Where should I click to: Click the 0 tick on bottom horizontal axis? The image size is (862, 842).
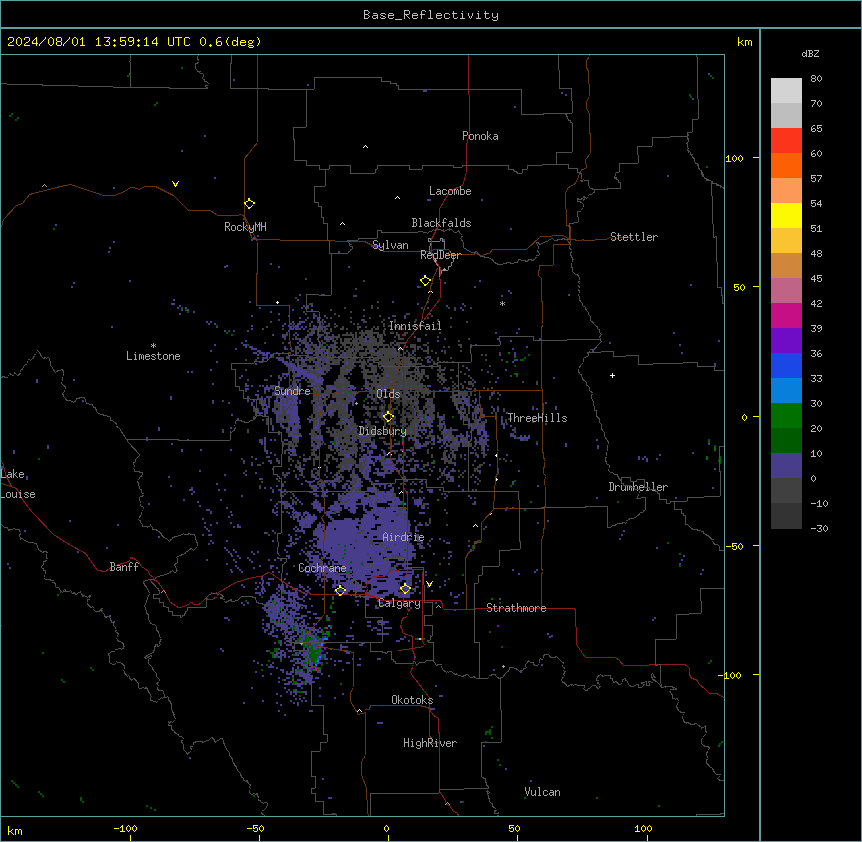tap(386, 828)
